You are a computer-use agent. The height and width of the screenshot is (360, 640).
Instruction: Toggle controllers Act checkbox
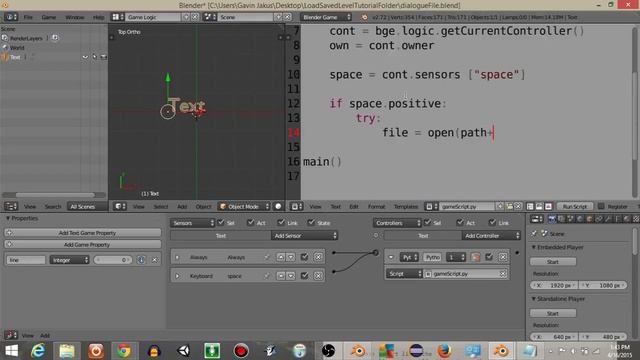460,222
